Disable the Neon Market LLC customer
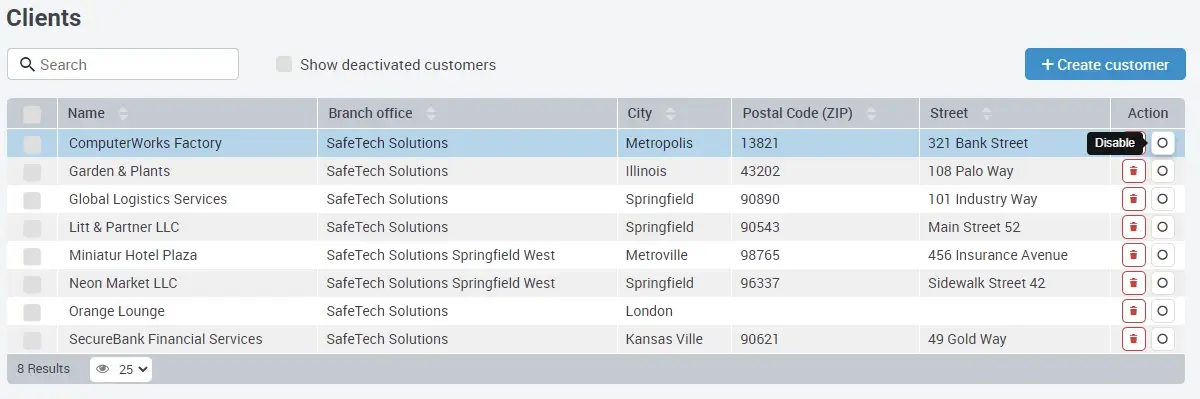 [x=1162, y=283]
